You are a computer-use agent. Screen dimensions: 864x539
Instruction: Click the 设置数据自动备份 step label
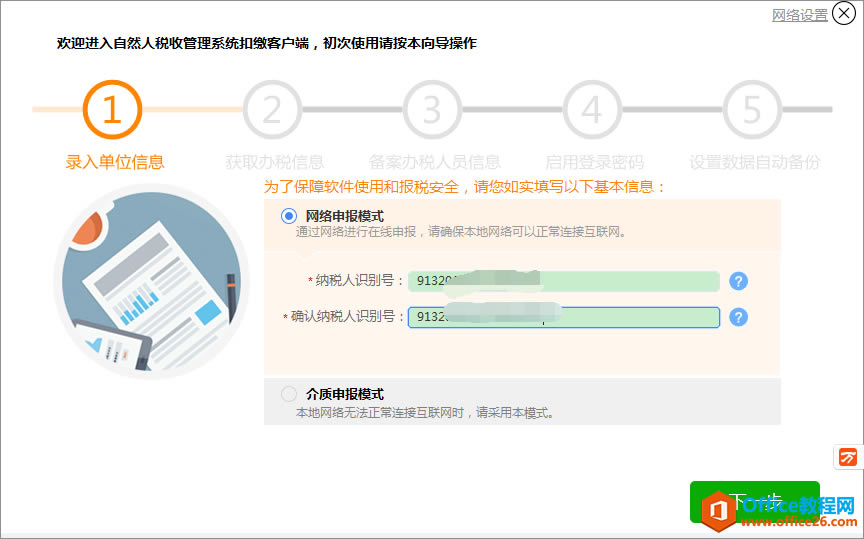[x=754, y=162]
